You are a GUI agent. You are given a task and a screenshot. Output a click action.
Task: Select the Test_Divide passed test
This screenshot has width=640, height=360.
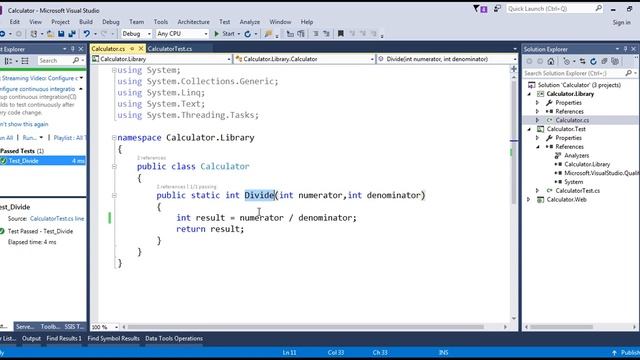click(43, 161)
